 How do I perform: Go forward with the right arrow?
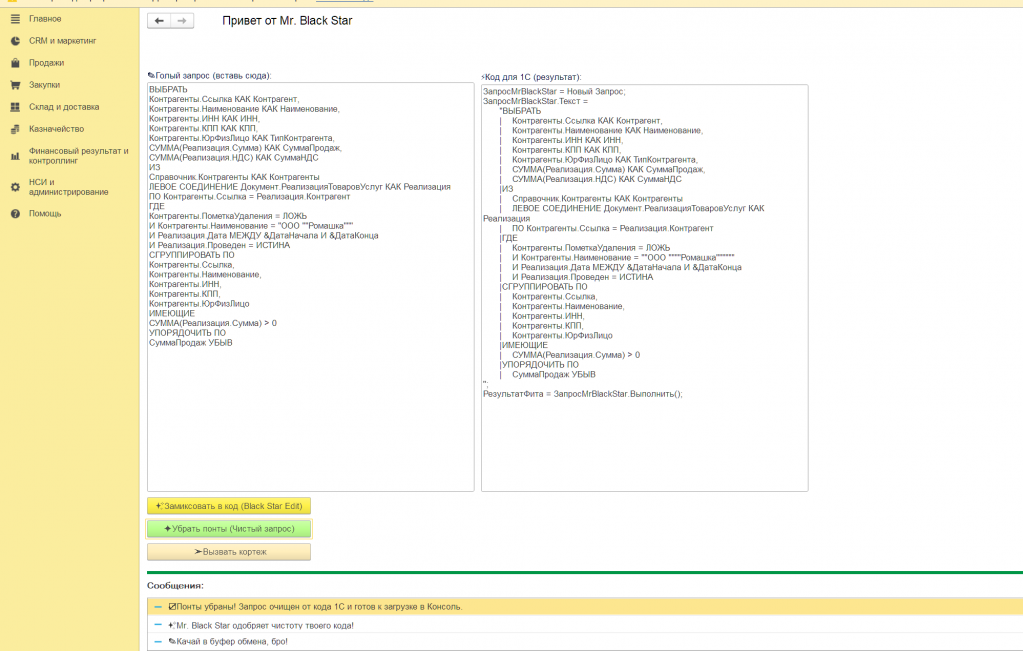(x=182, y=21)
